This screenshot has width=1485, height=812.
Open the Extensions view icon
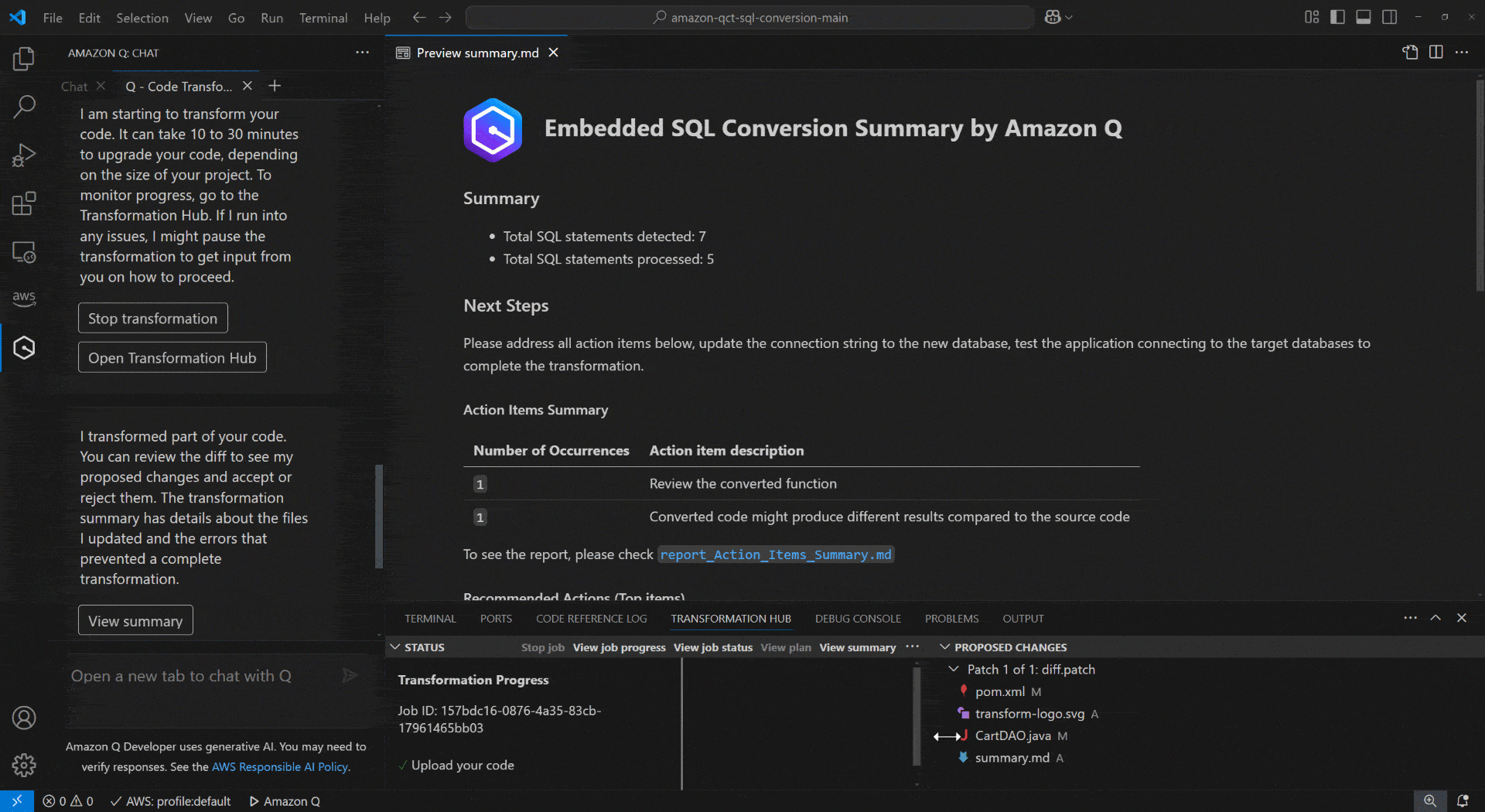coord(24,203)
